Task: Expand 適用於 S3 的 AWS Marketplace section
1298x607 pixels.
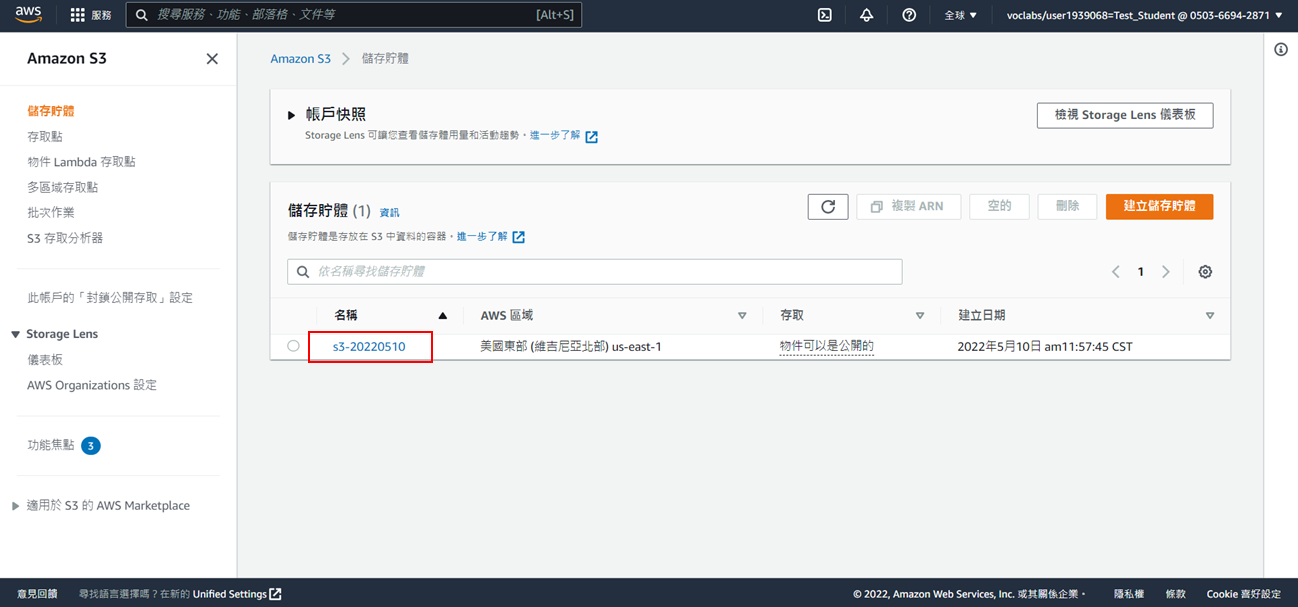Action: [x=16, y=506]
